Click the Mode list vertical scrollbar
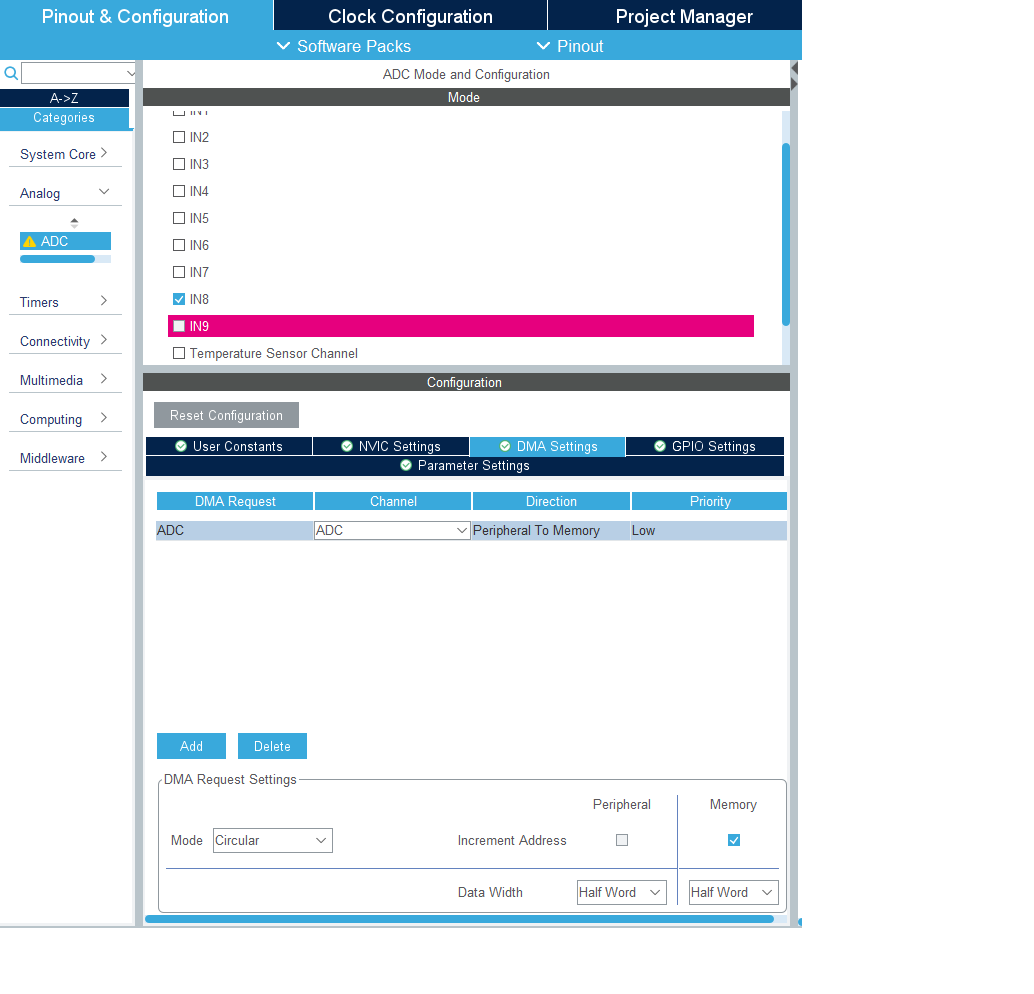1034x994 pixels. (x=785, y=235)
